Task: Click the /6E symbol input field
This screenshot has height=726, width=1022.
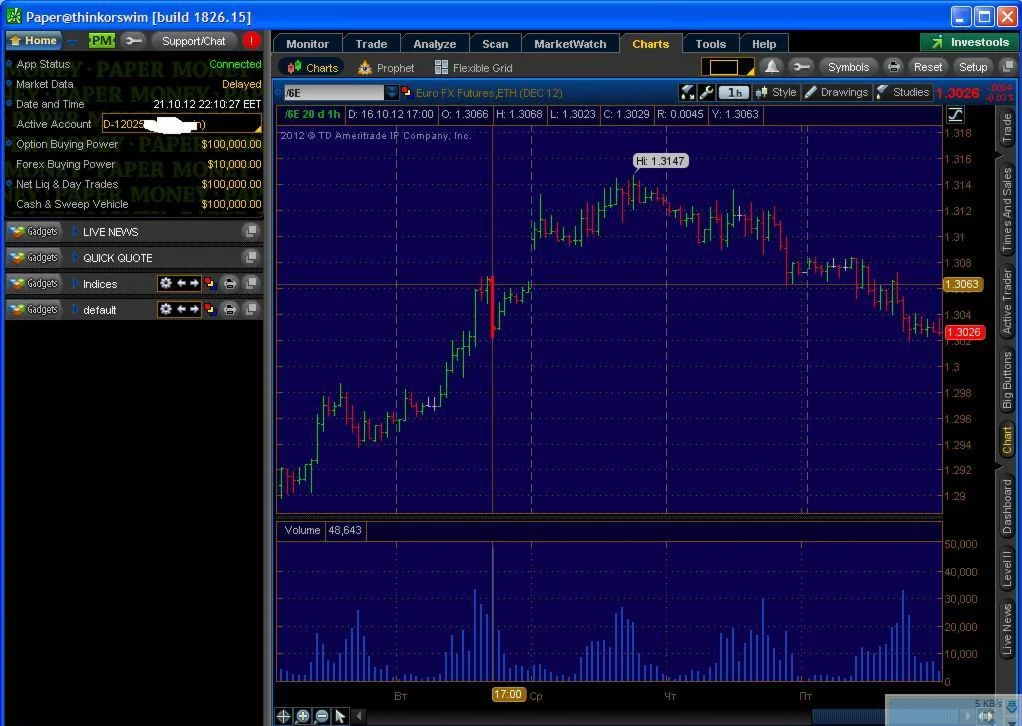Action: [x=334, y=93]
